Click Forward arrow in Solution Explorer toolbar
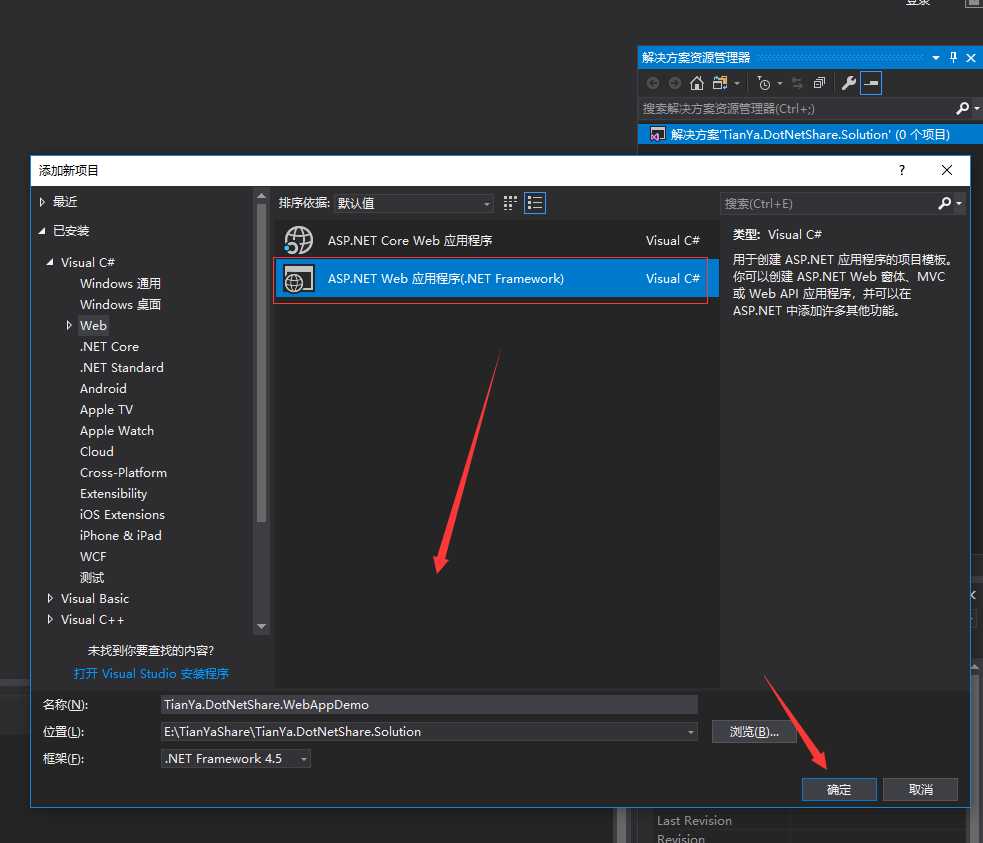983x843 pixels. (675, 83)
